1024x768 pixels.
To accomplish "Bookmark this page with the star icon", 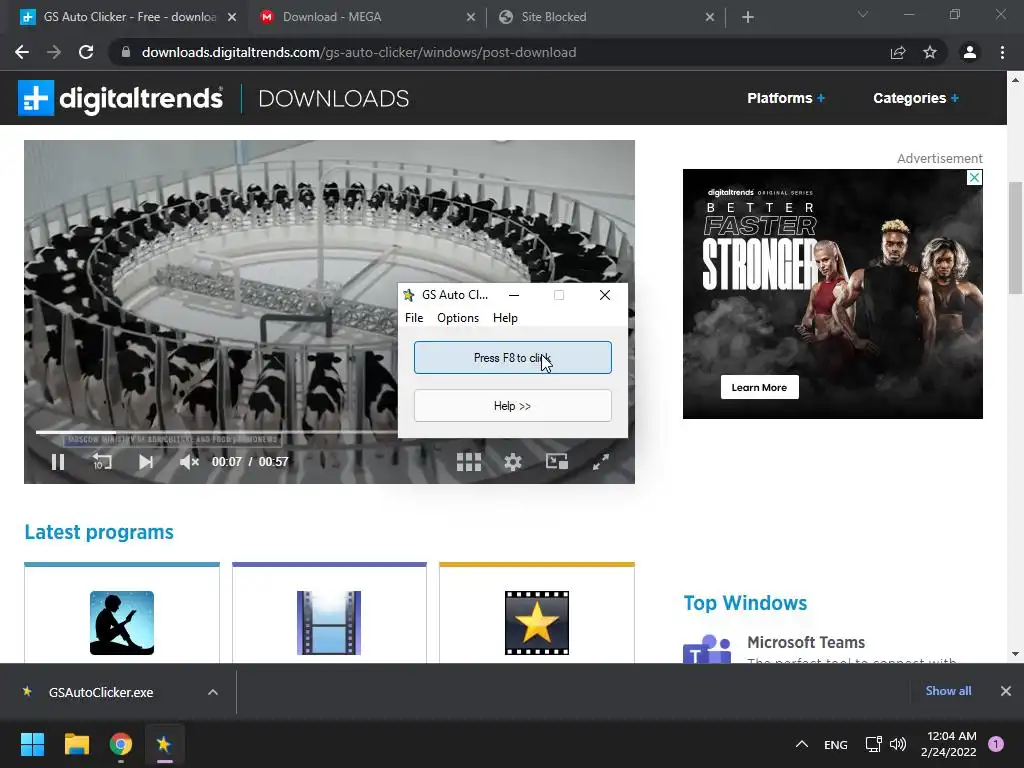I will click(x=930, y=52).
